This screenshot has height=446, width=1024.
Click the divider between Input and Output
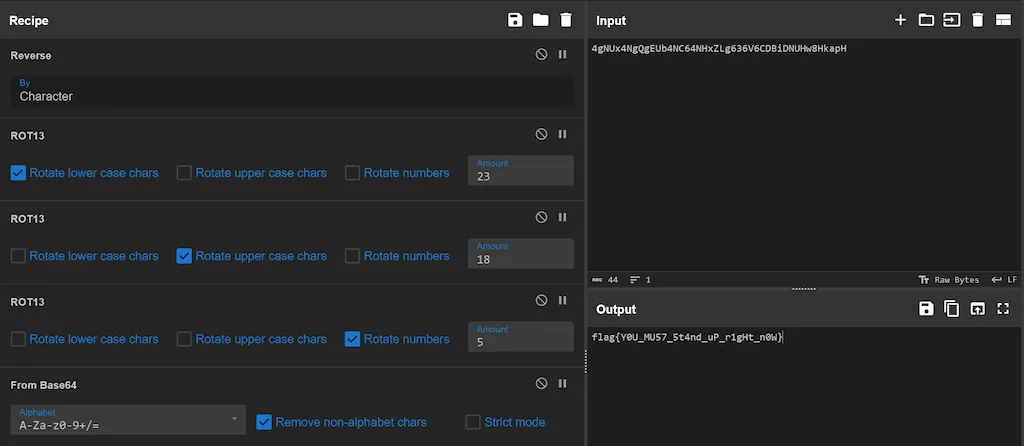tap(804, 289)
